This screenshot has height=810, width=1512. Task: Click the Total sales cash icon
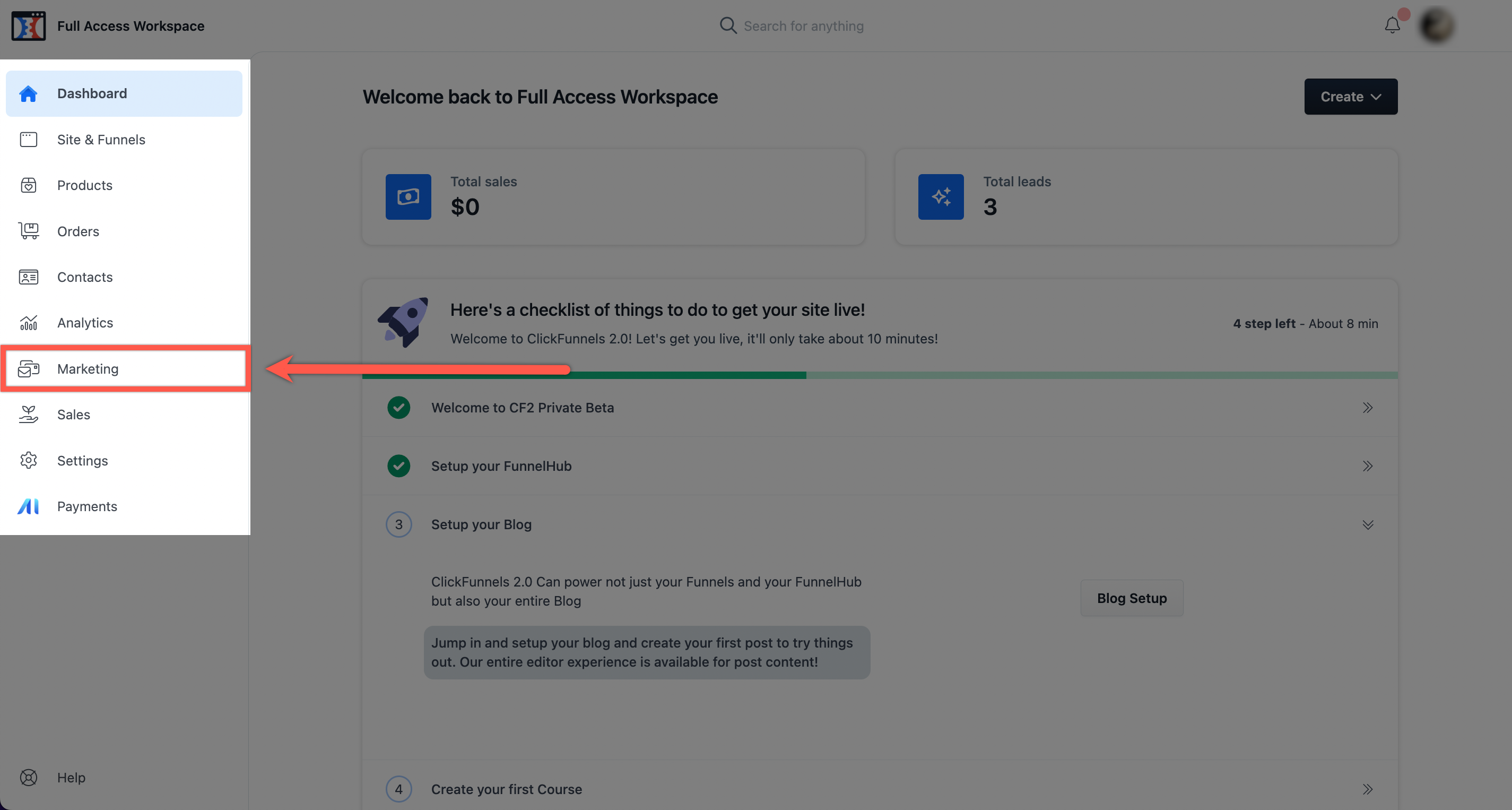[408, 196]
